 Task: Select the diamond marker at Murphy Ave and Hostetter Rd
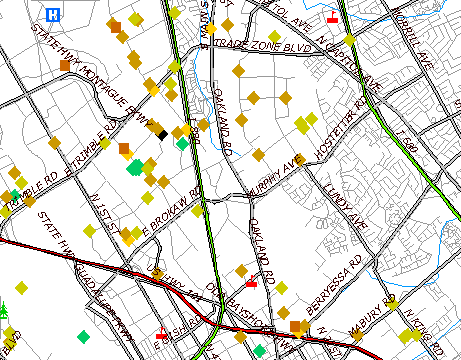coord(300,160)
